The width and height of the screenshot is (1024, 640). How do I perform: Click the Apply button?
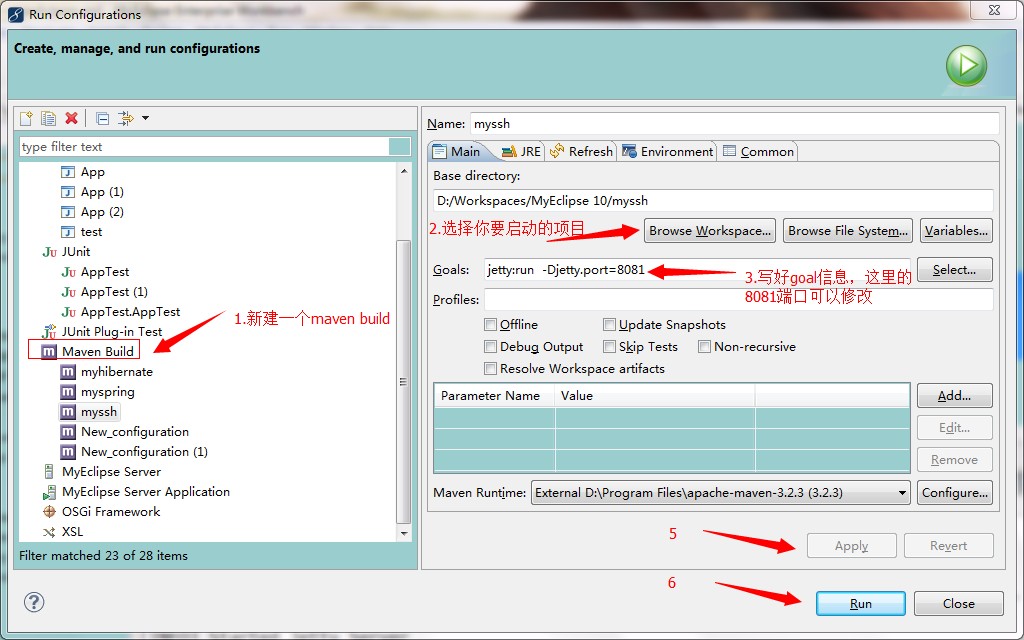pos(852,546)
